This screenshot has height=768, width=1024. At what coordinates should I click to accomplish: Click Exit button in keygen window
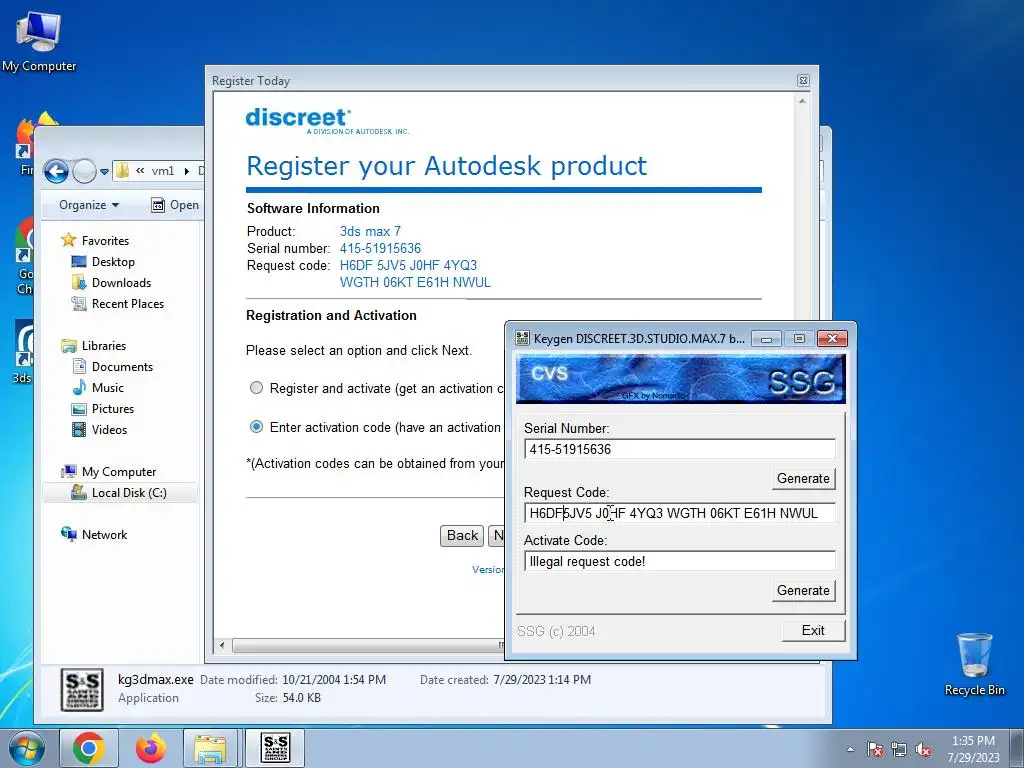pyautogui.click(x=813, y=630)
